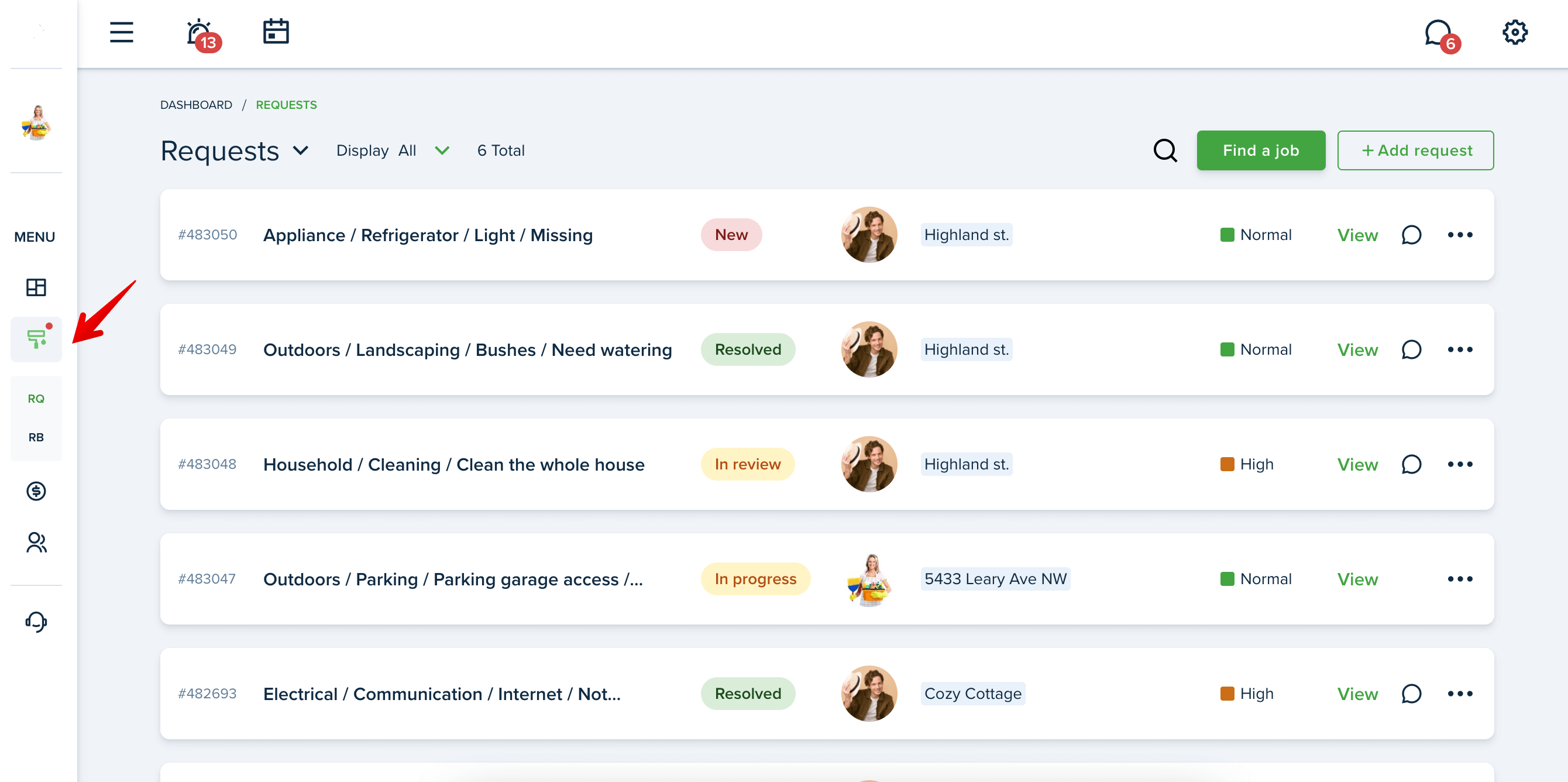Click the 6 Total count label

tap(500, 150)
